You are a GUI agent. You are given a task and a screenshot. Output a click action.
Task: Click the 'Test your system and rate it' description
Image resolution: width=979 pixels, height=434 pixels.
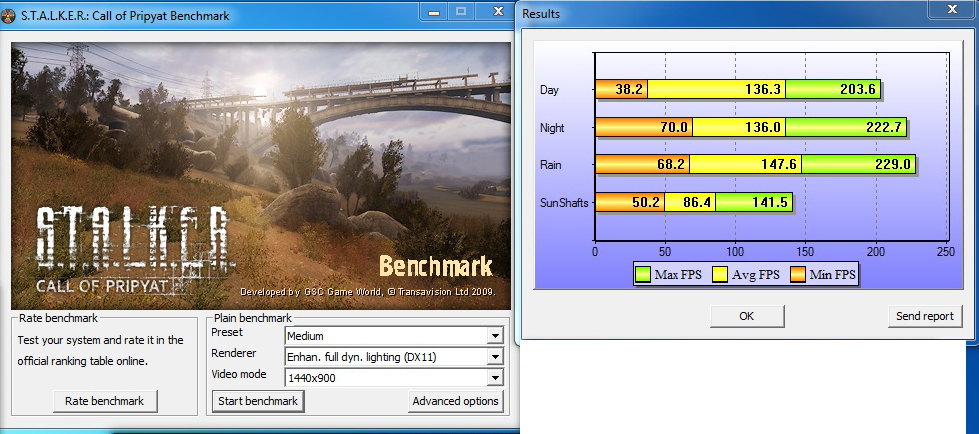pyautogui.click(x=100, y=350)
